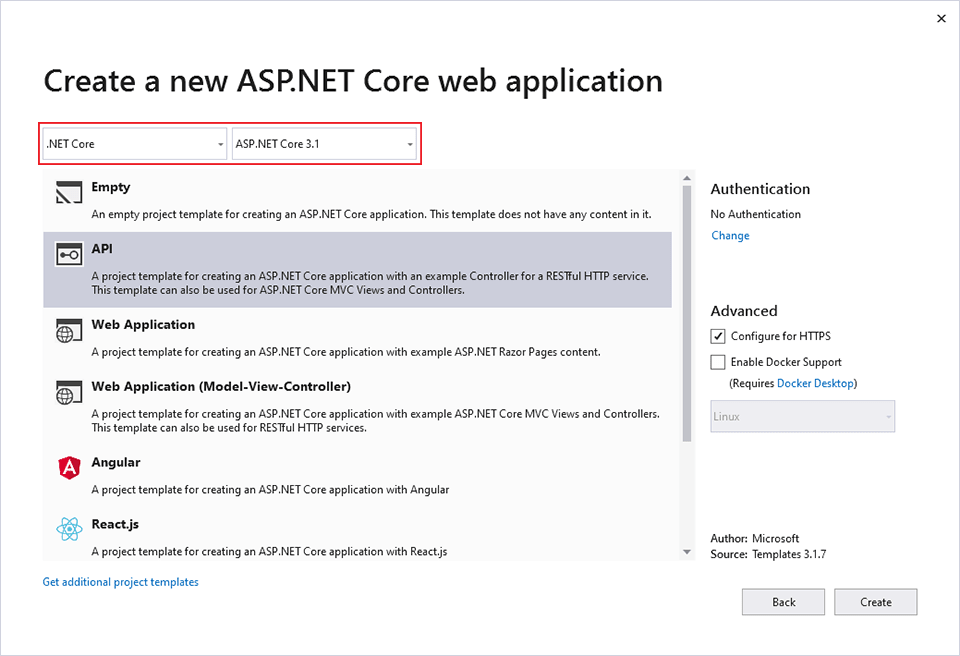The width and height of the screenshot is (960, 656).
Task: Select the React.js atom icon
Action: (69, 529)
